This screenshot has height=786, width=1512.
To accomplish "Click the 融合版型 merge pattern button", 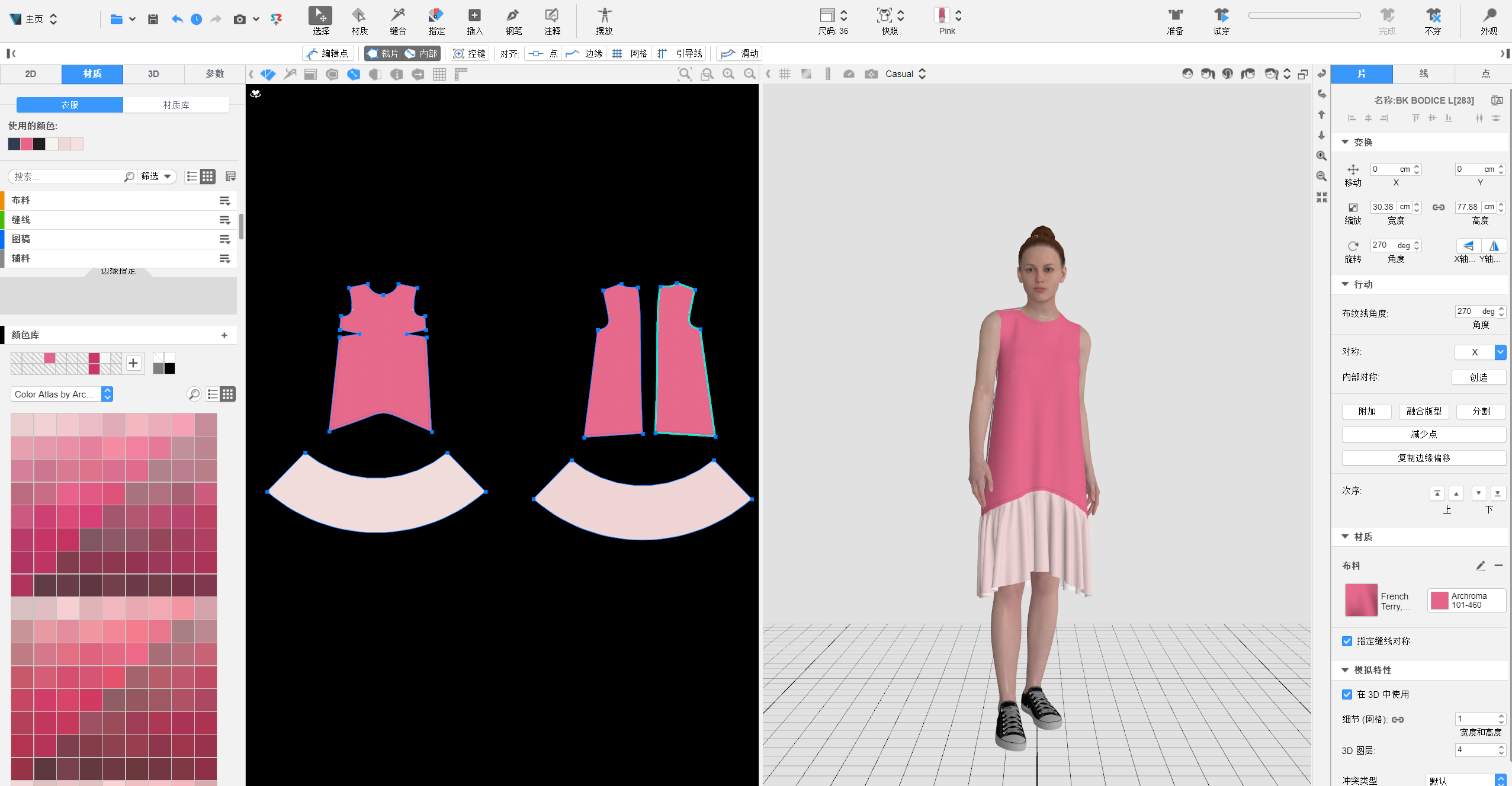I will [1424, 411].
